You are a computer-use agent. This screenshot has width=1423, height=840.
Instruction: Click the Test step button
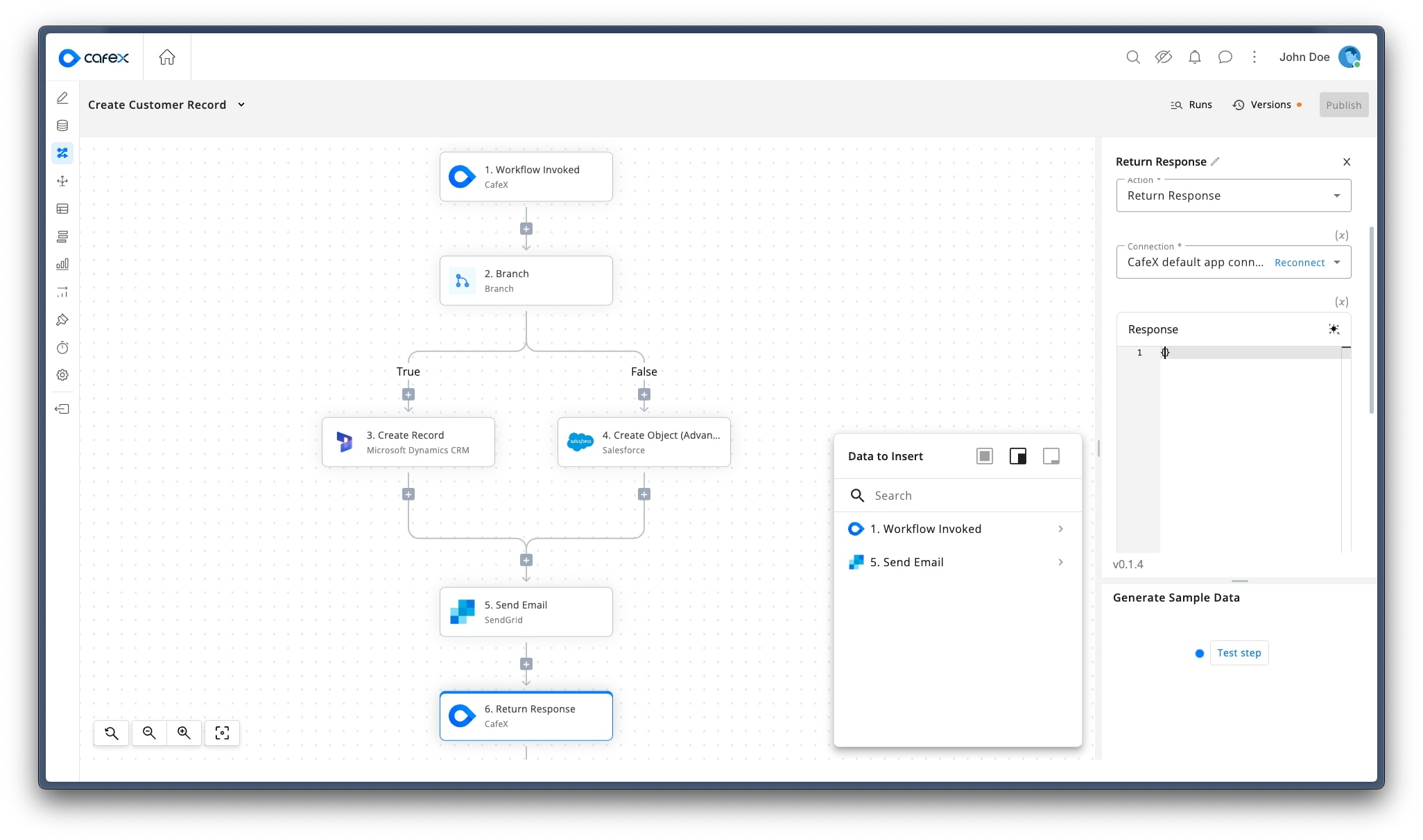pyautogui.click(x=1239, y=653)
